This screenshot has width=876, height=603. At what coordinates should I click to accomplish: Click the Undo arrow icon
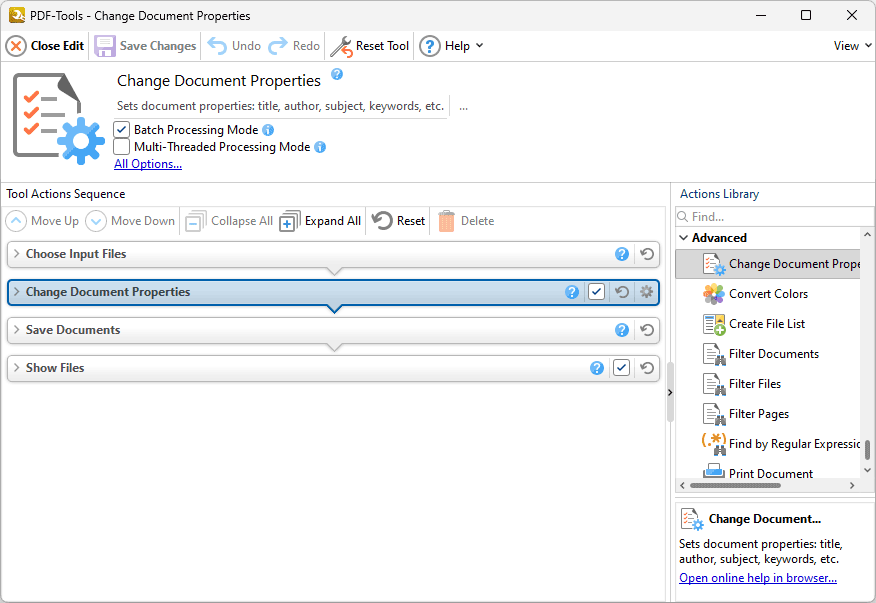[217, 46]
